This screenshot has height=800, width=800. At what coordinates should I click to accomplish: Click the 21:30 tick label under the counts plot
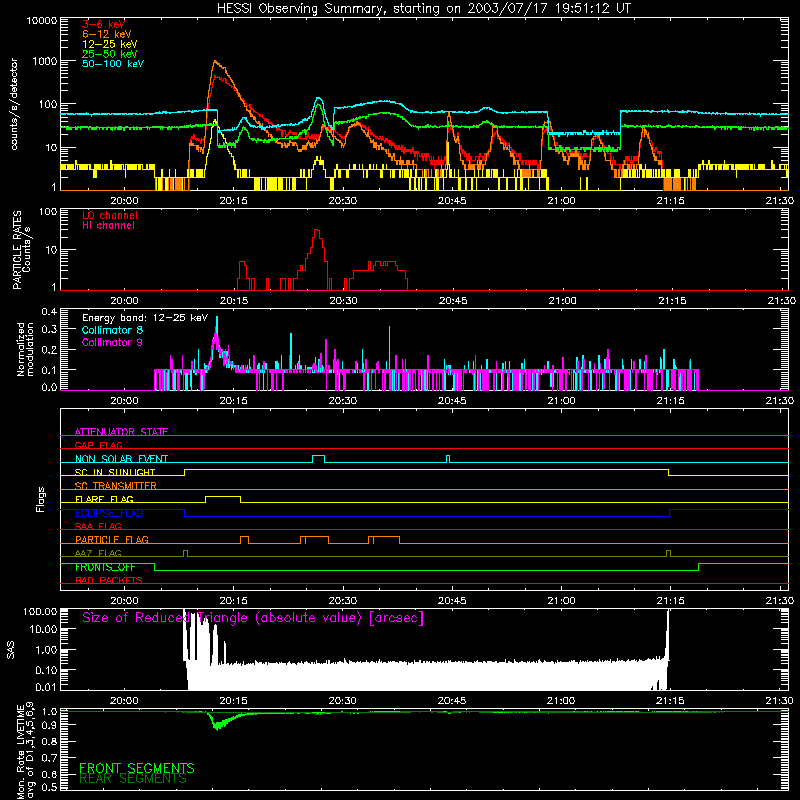pos(780,201)
